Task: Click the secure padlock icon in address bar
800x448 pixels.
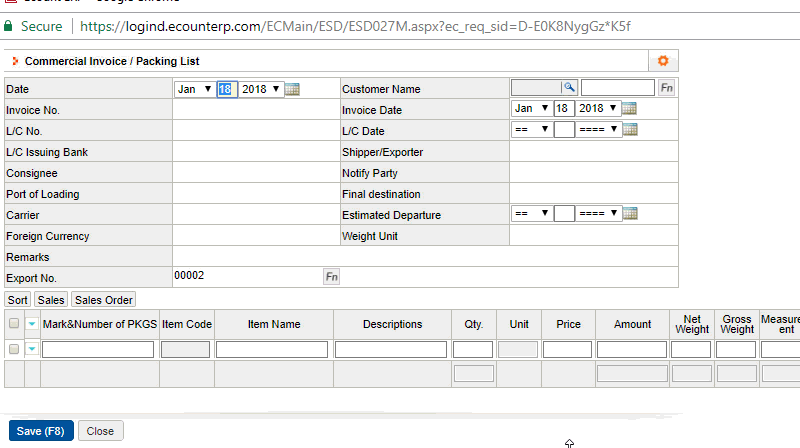Action: (8, 26)
